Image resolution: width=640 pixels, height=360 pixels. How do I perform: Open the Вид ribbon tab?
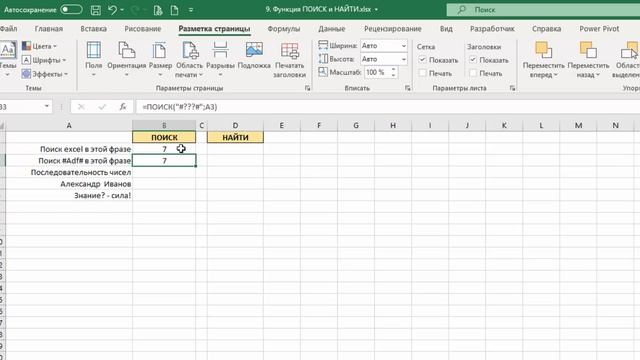[x=446, y=29]
